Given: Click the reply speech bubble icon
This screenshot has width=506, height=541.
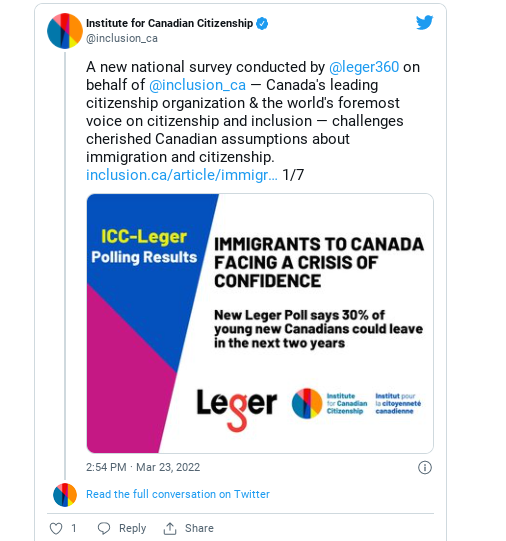Looking at the screenshot, I should point(104,528).
